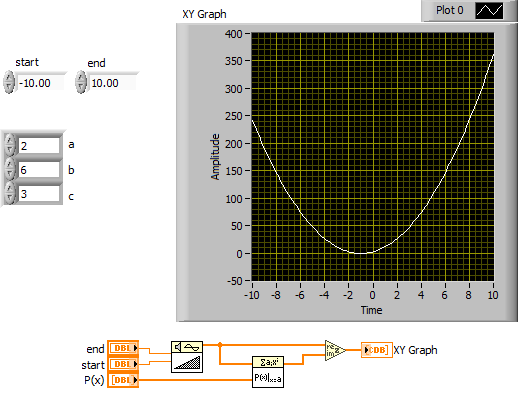Click the Ramp Pattern VI node
Viewport: 520px width, 406px height.
(187, 357)
